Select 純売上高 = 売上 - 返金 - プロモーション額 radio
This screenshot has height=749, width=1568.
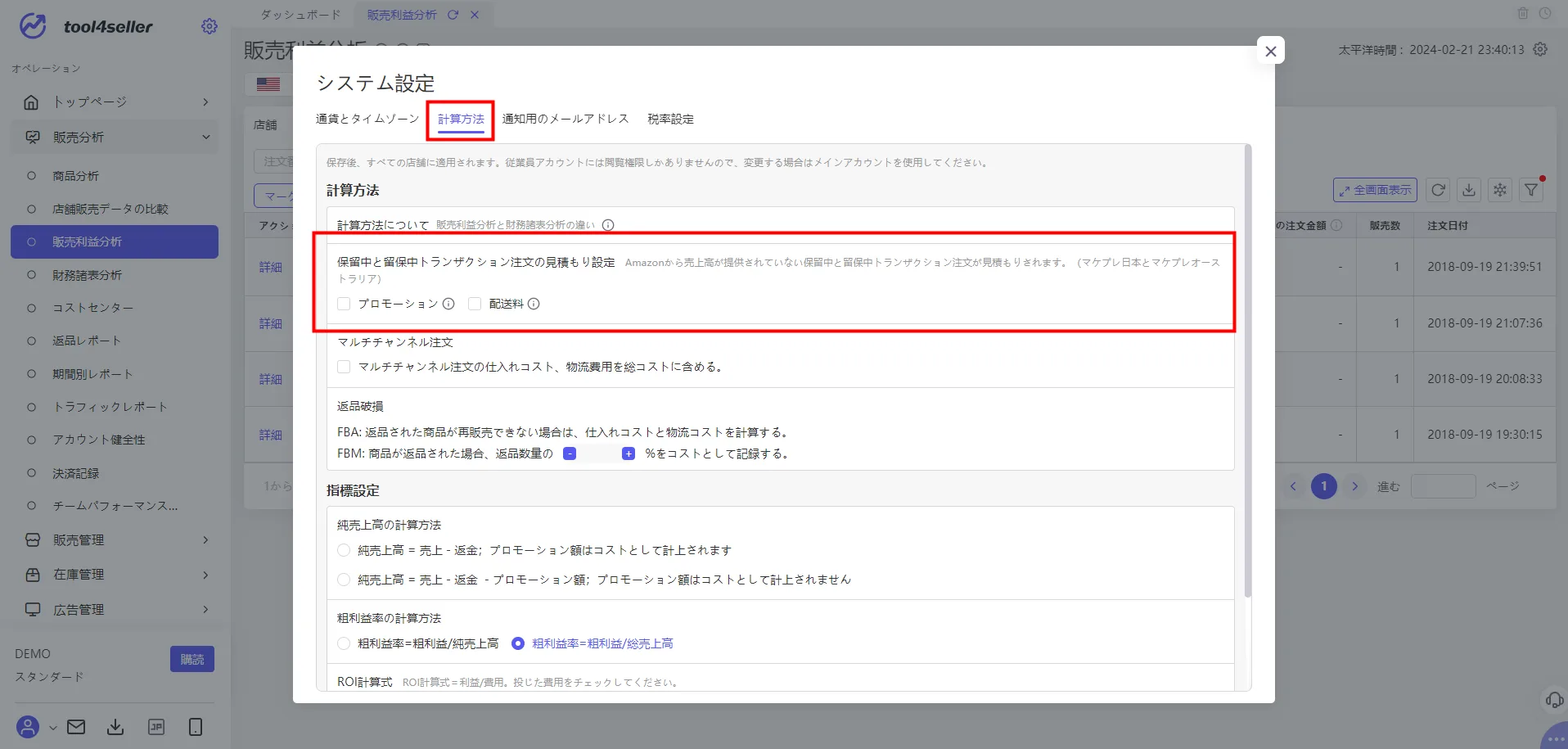(x=344, y=580)
